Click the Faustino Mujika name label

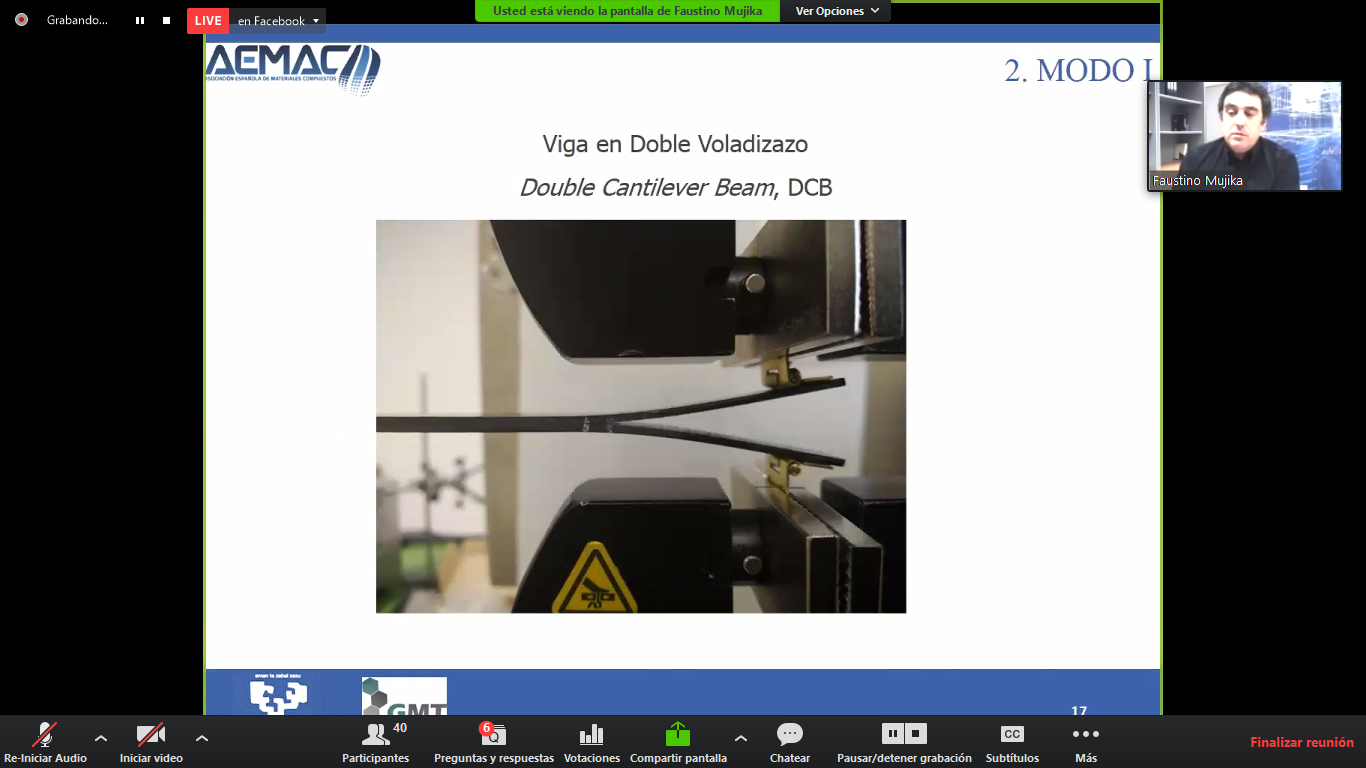[x=1197, y=181]
